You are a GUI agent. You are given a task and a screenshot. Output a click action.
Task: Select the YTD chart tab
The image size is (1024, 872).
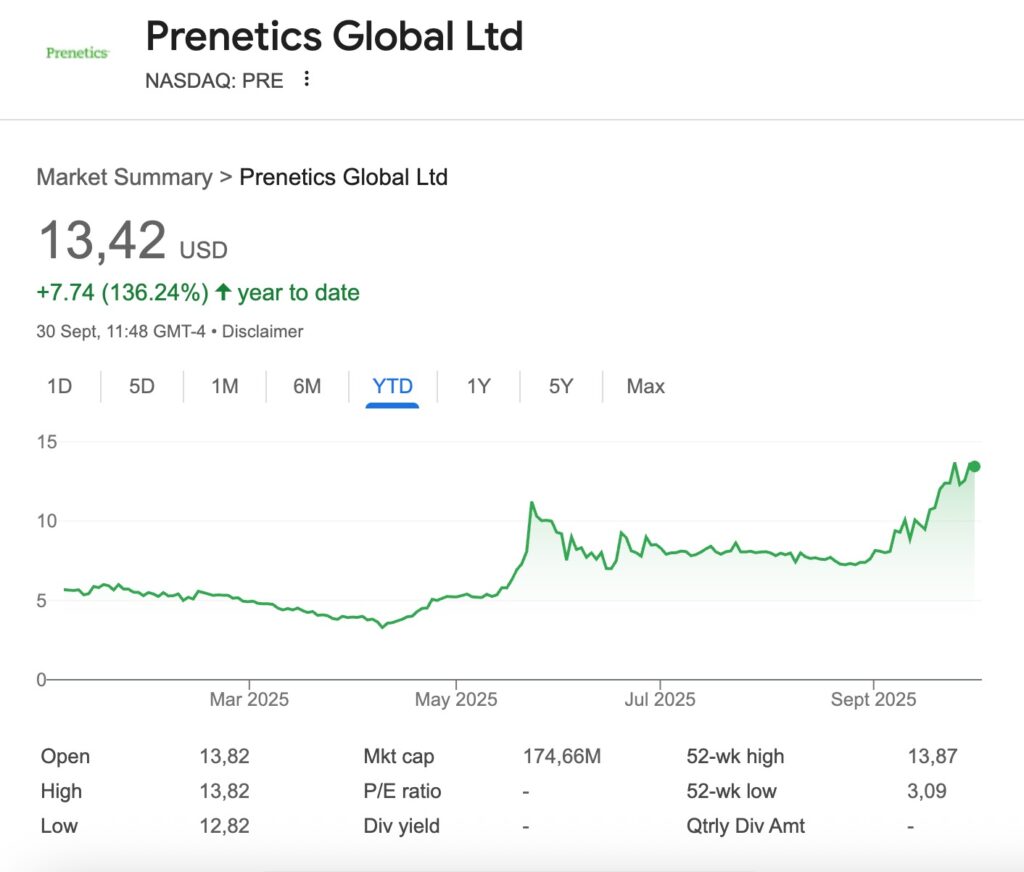tap(392, 385)
